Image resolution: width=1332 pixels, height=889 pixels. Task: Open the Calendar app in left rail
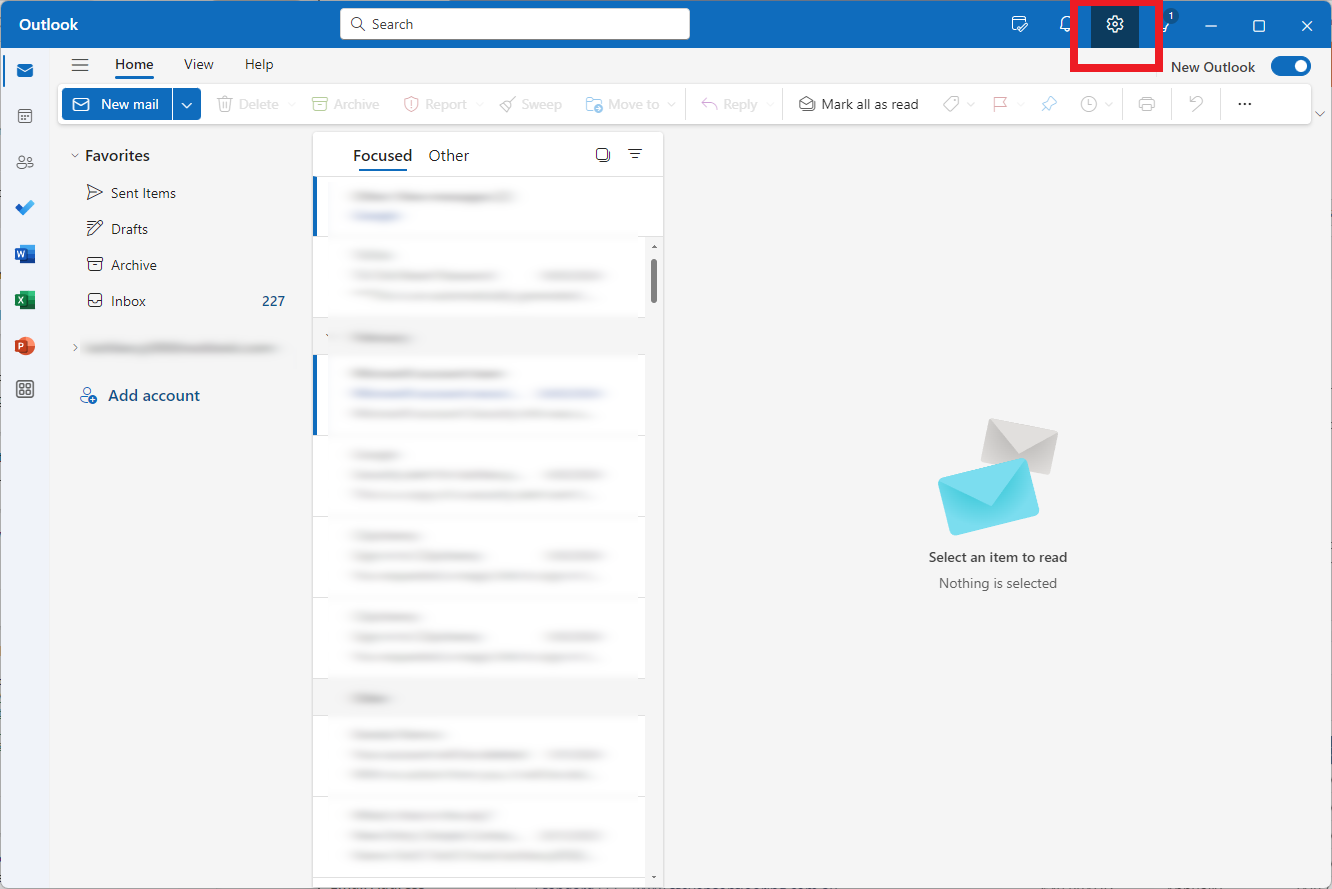tap(25, 116)
